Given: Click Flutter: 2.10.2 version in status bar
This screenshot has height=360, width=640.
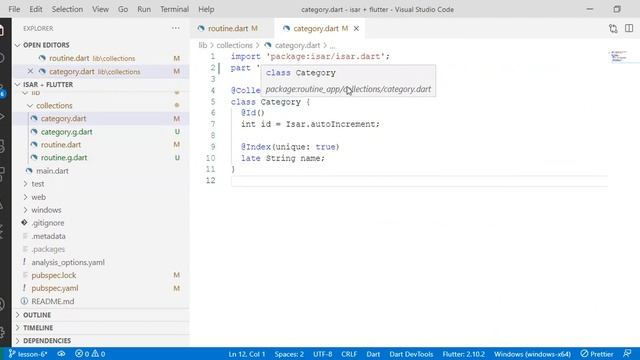Looking at the screenshot, I should pos(464,354).
